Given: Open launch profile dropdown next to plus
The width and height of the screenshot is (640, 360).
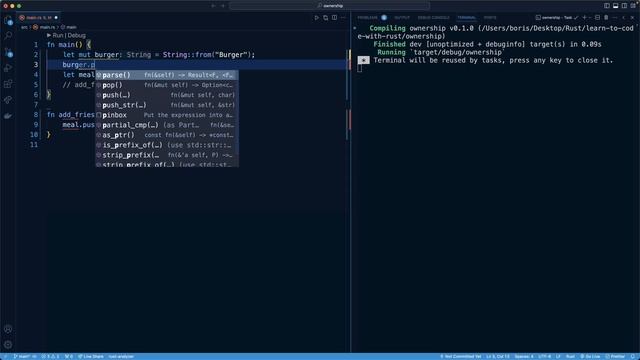Looking at the screenshot, I should coord(590,18).
